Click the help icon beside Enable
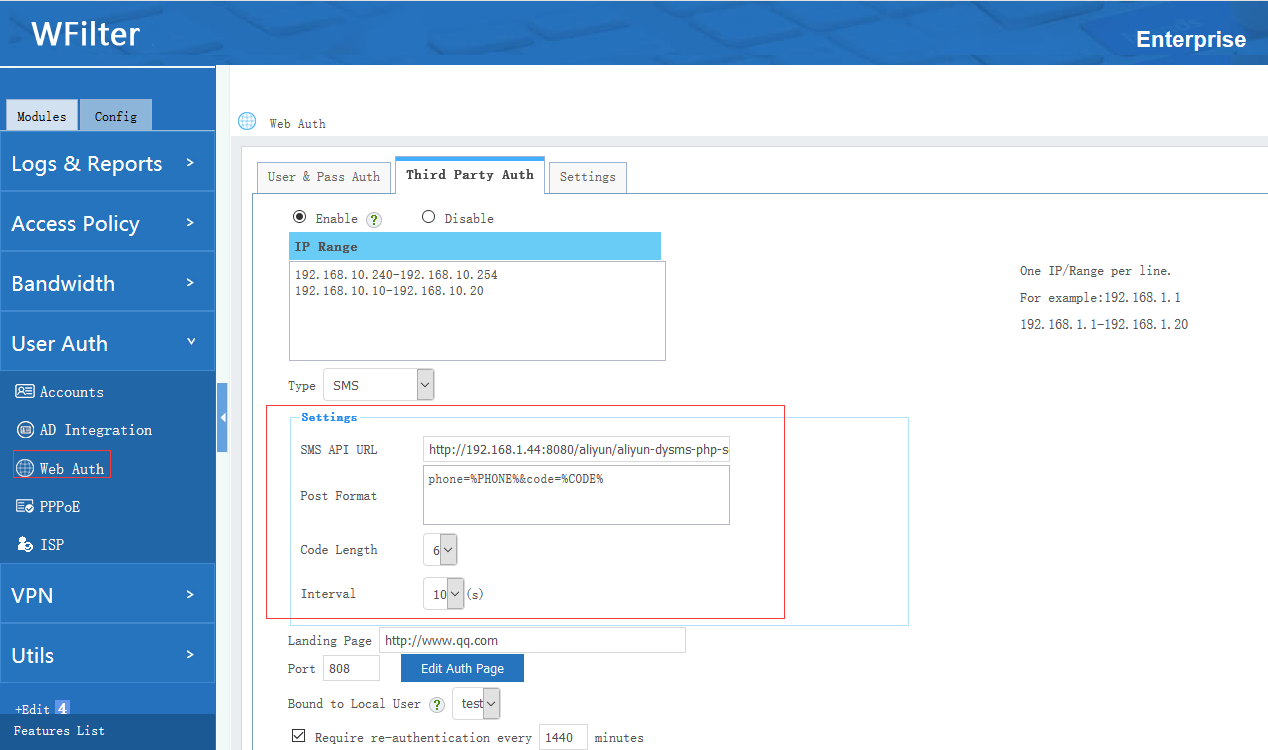 coord(374,220)
